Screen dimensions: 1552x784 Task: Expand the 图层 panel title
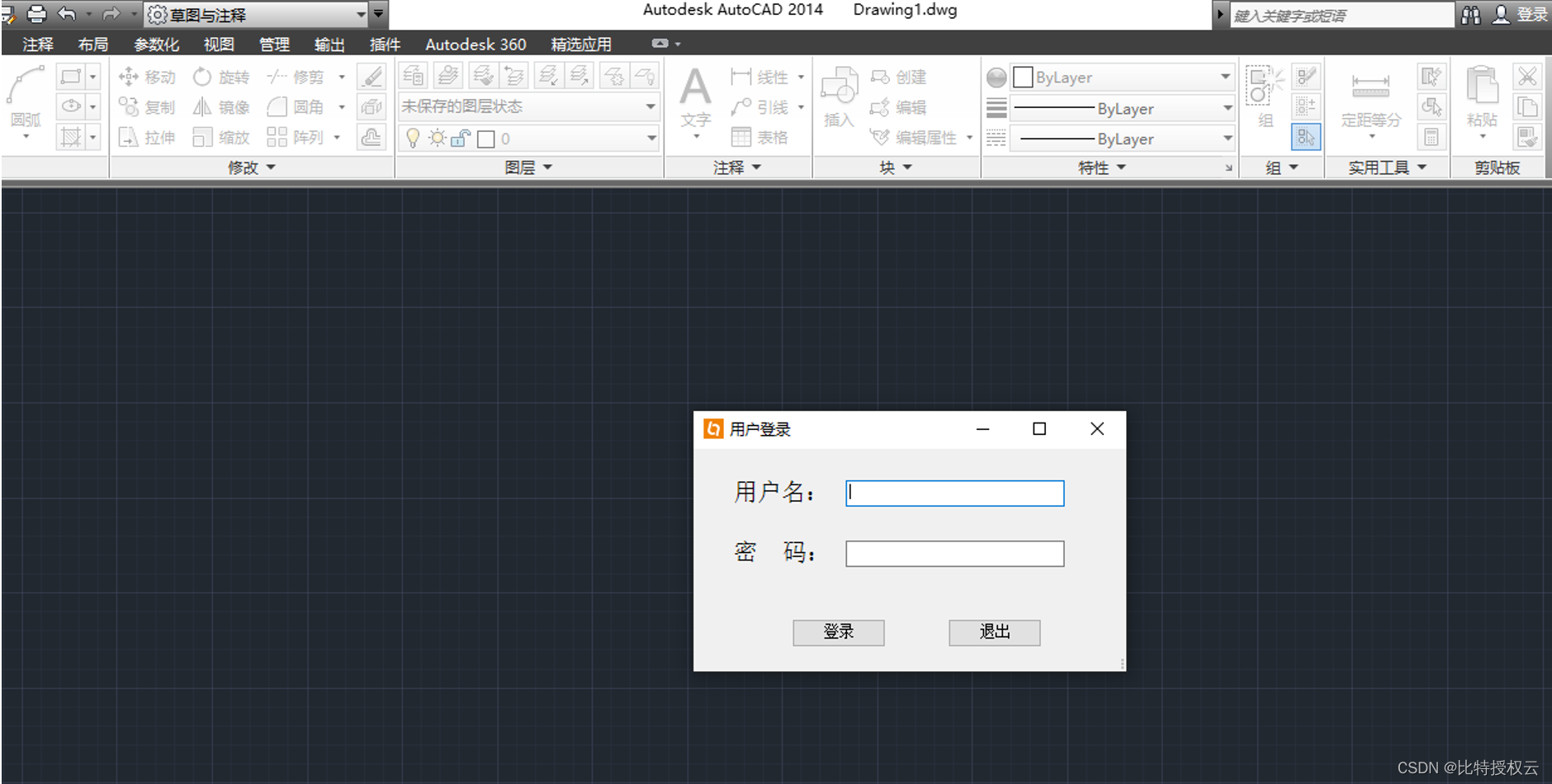528,168
